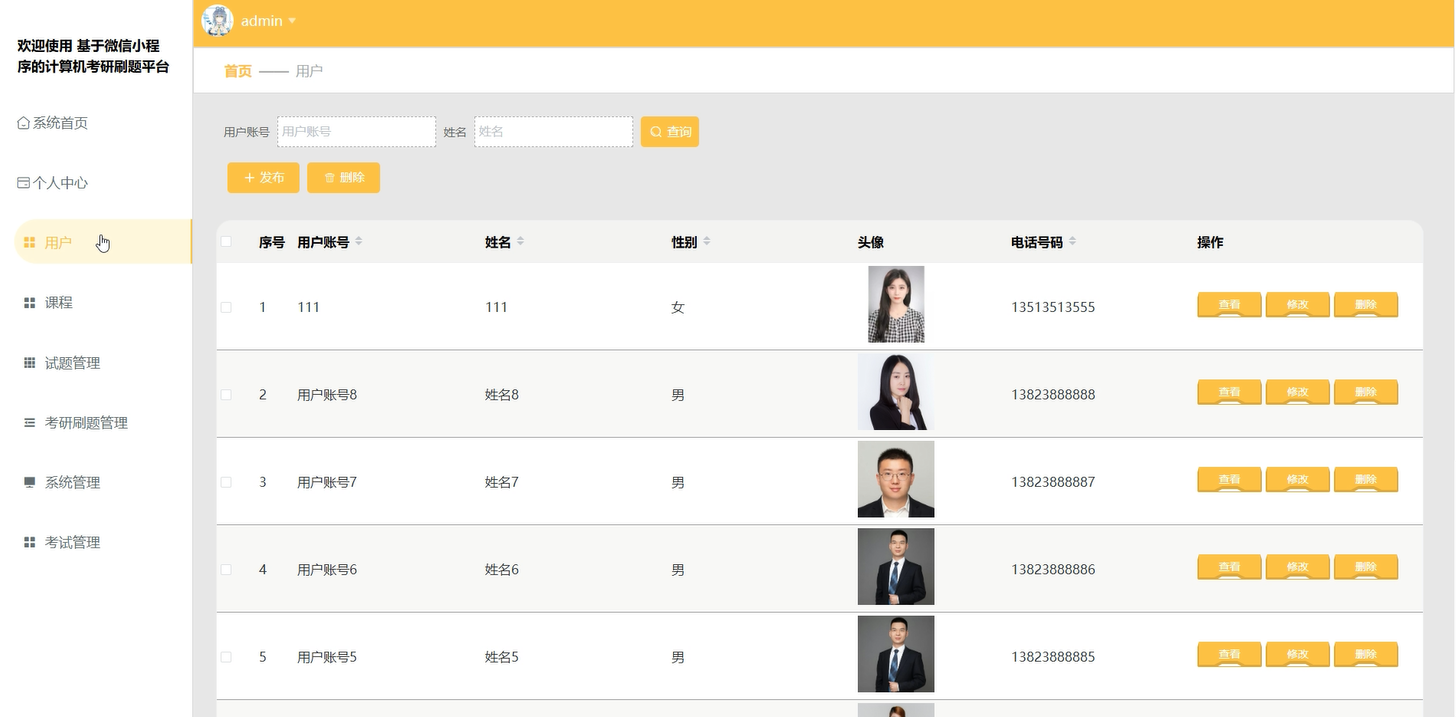1456x717 pixels.
Task: Open avatar photo of 姓名5
Action: [x=896, y=654]
